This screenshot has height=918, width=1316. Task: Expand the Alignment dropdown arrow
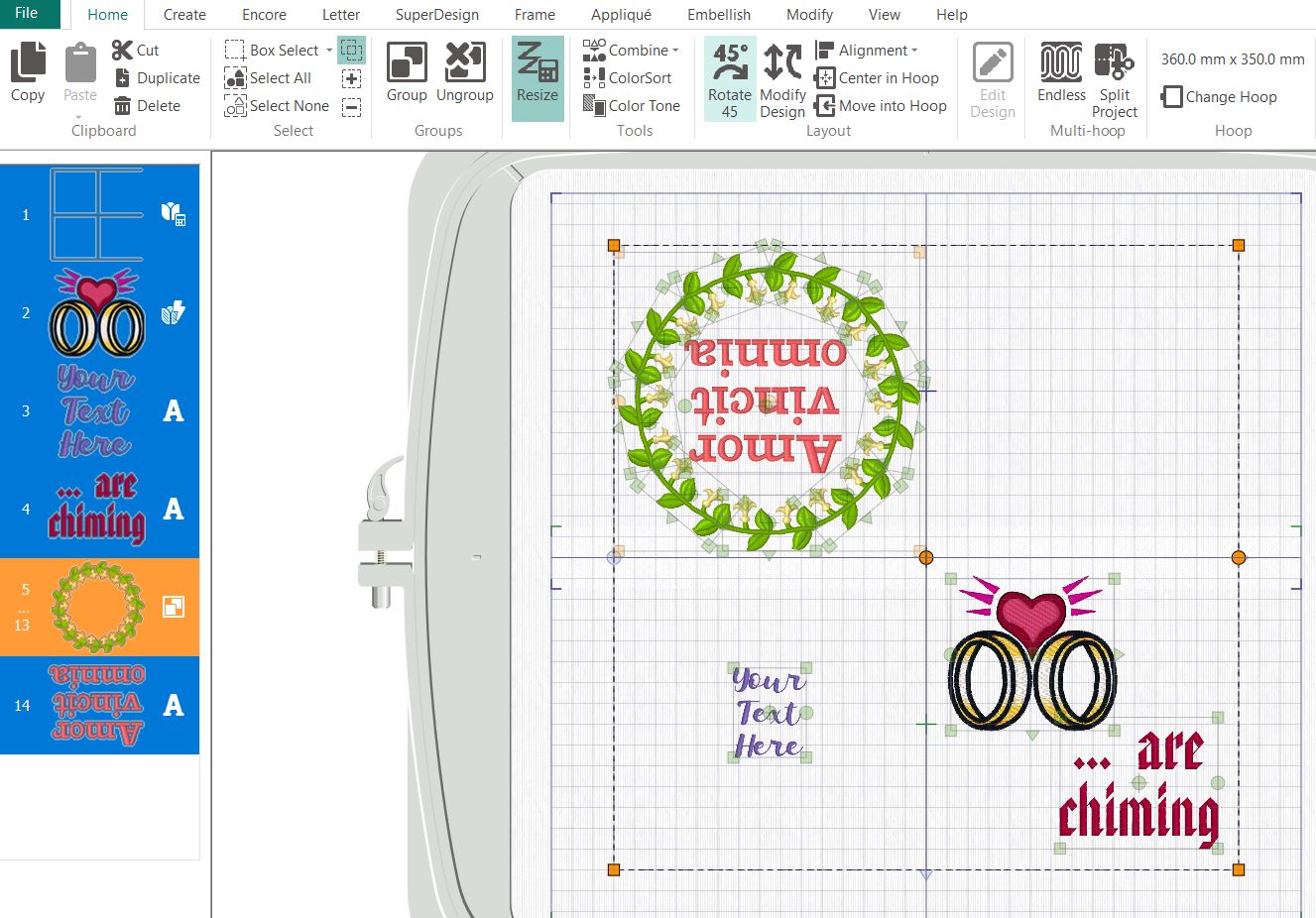pyautogui.click(x=914, y=50)
